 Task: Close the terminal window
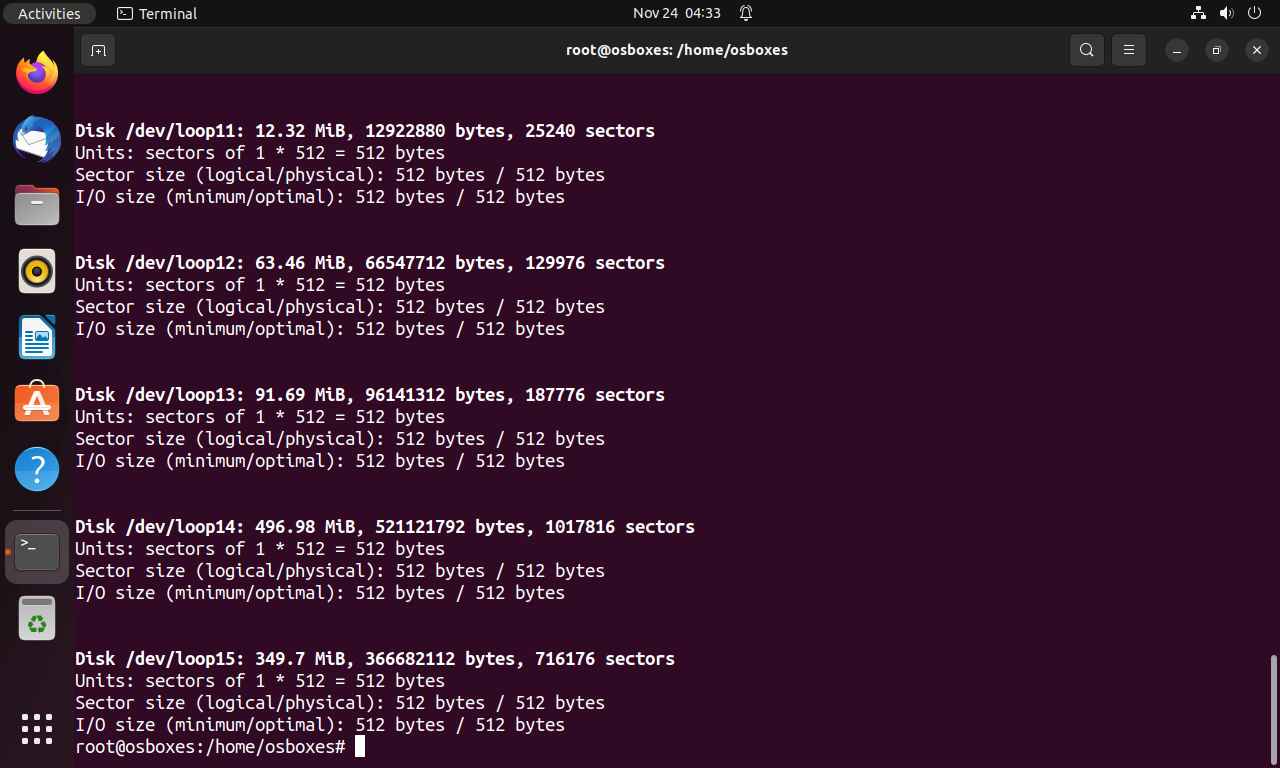1257,50
